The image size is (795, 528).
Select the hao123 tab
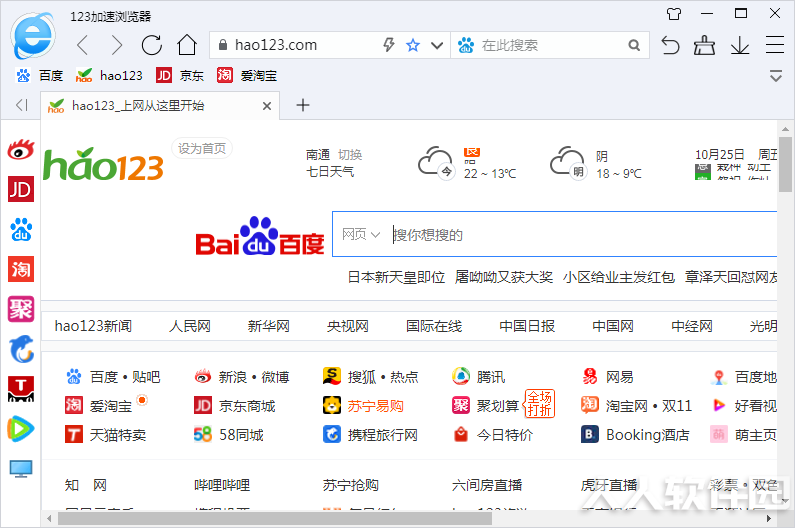click(159, 105)
